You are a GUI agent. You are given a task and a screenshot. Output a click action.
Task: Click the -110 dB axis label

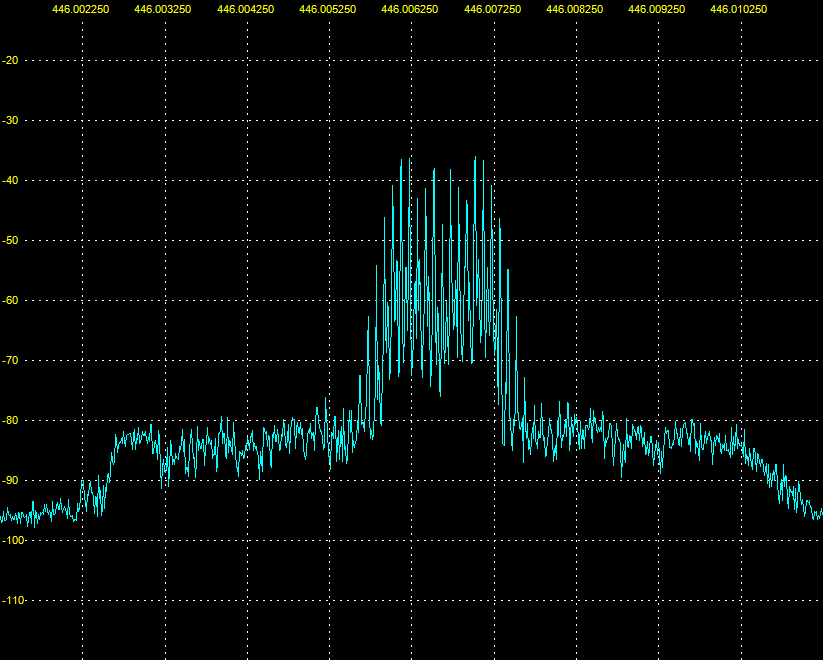tap(13, 600)
